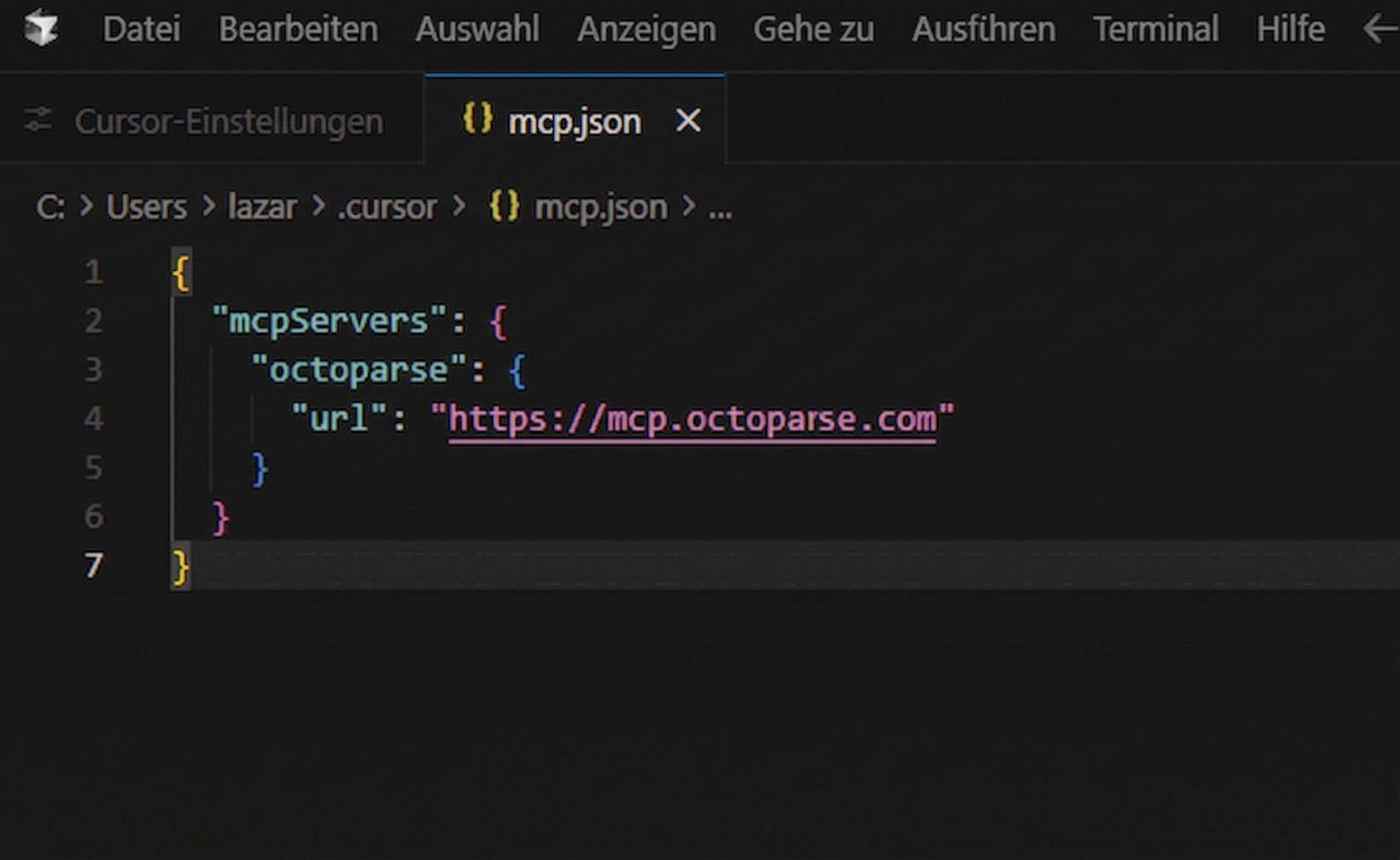The height and width of the screenshot is (860, 1400).
Task: Click the closing brace on line 7
Action: click(x=181, y=566)
